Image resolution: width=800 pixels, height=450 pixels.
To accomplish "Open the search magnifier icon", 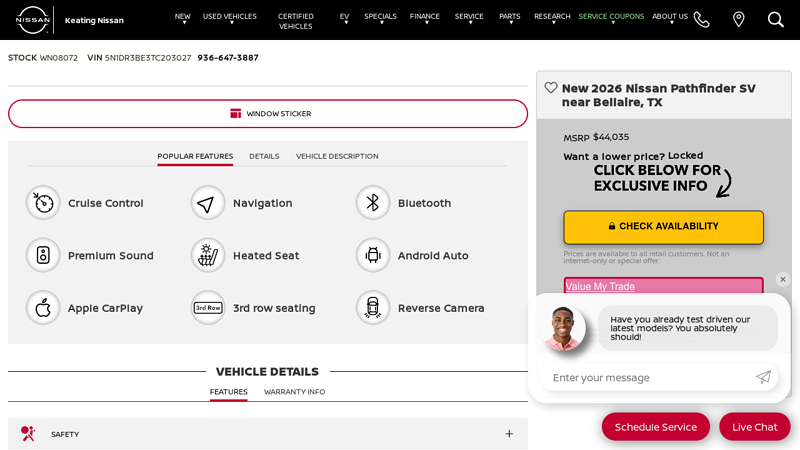I will pos(775,20).
